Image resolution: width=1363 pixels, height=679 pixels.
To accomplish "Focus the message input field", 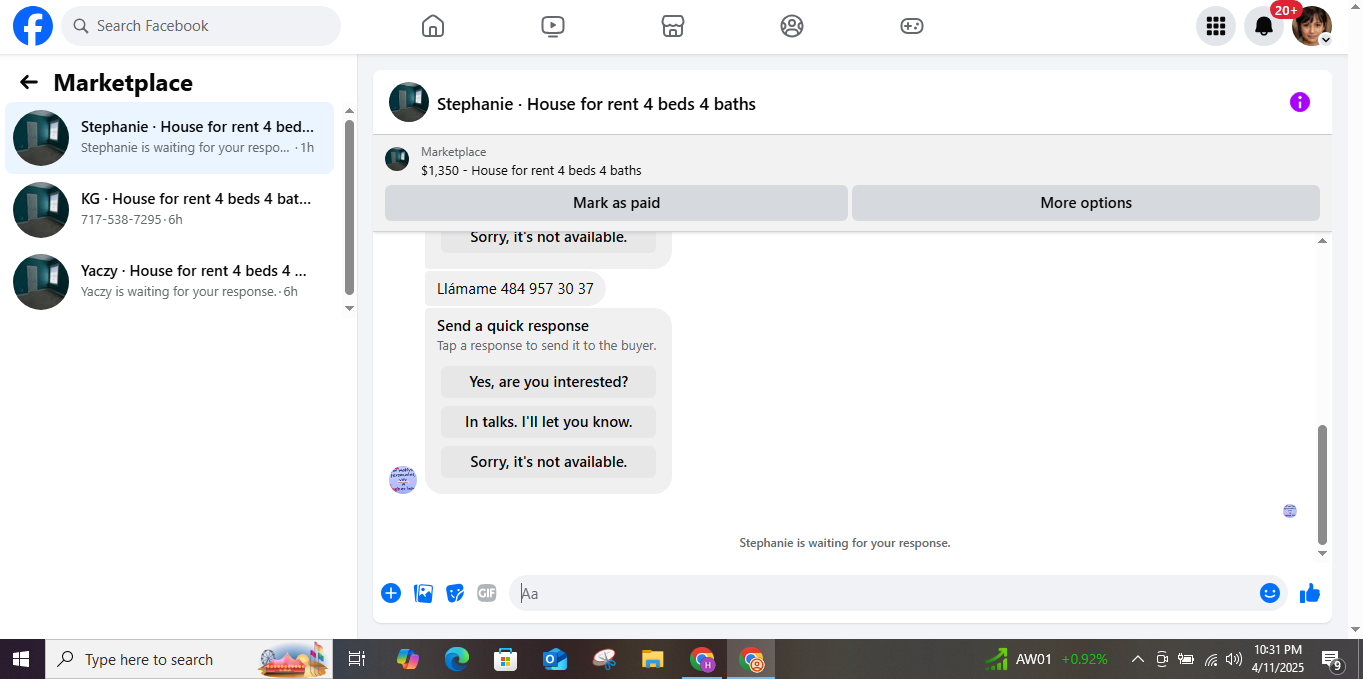I will pos(885,593).
